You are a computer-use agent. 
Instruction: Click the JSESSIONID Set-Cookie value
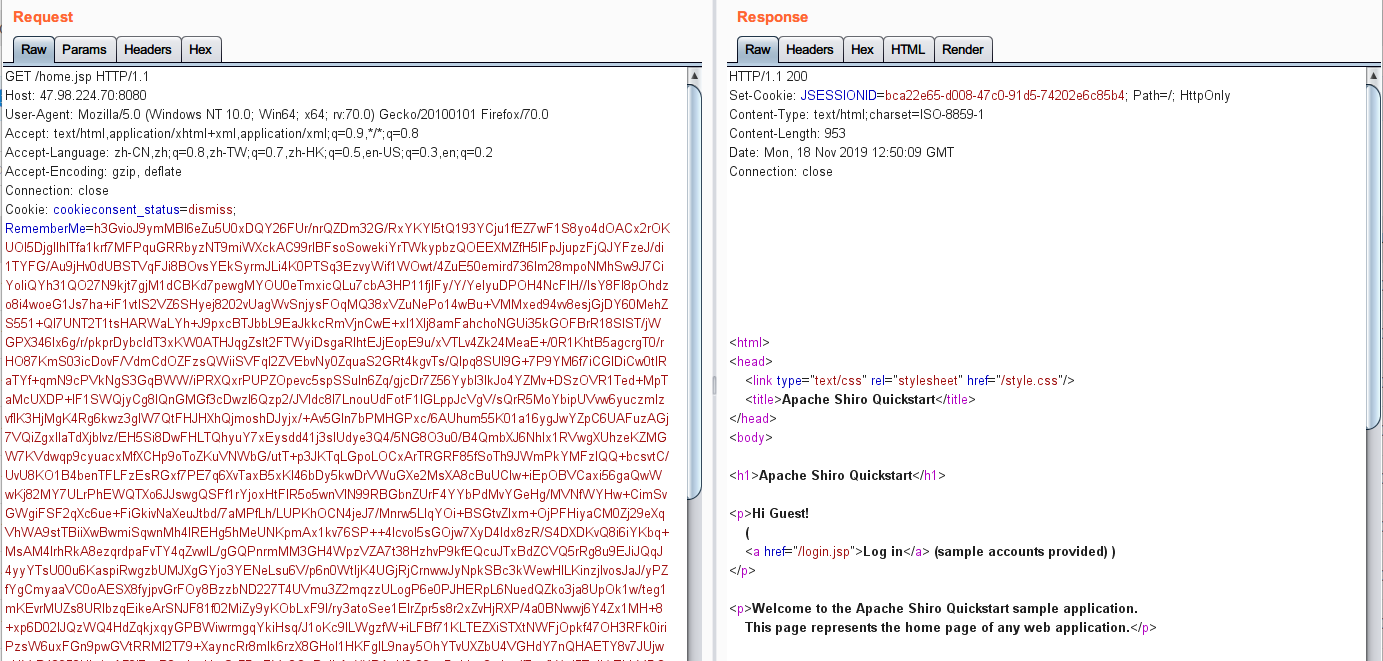[1006, 95]
